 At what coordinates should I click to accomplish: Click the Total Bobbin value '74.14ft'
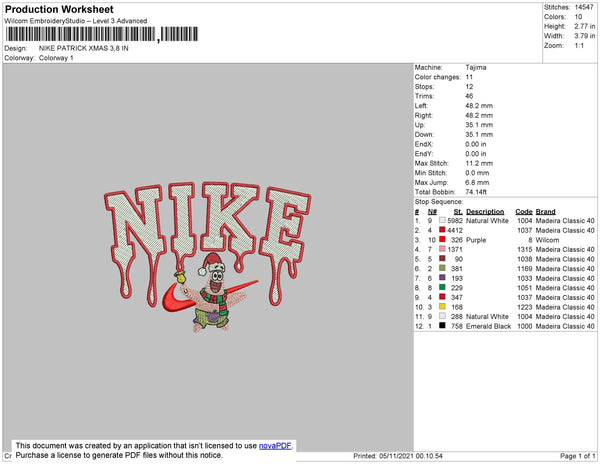476,192
